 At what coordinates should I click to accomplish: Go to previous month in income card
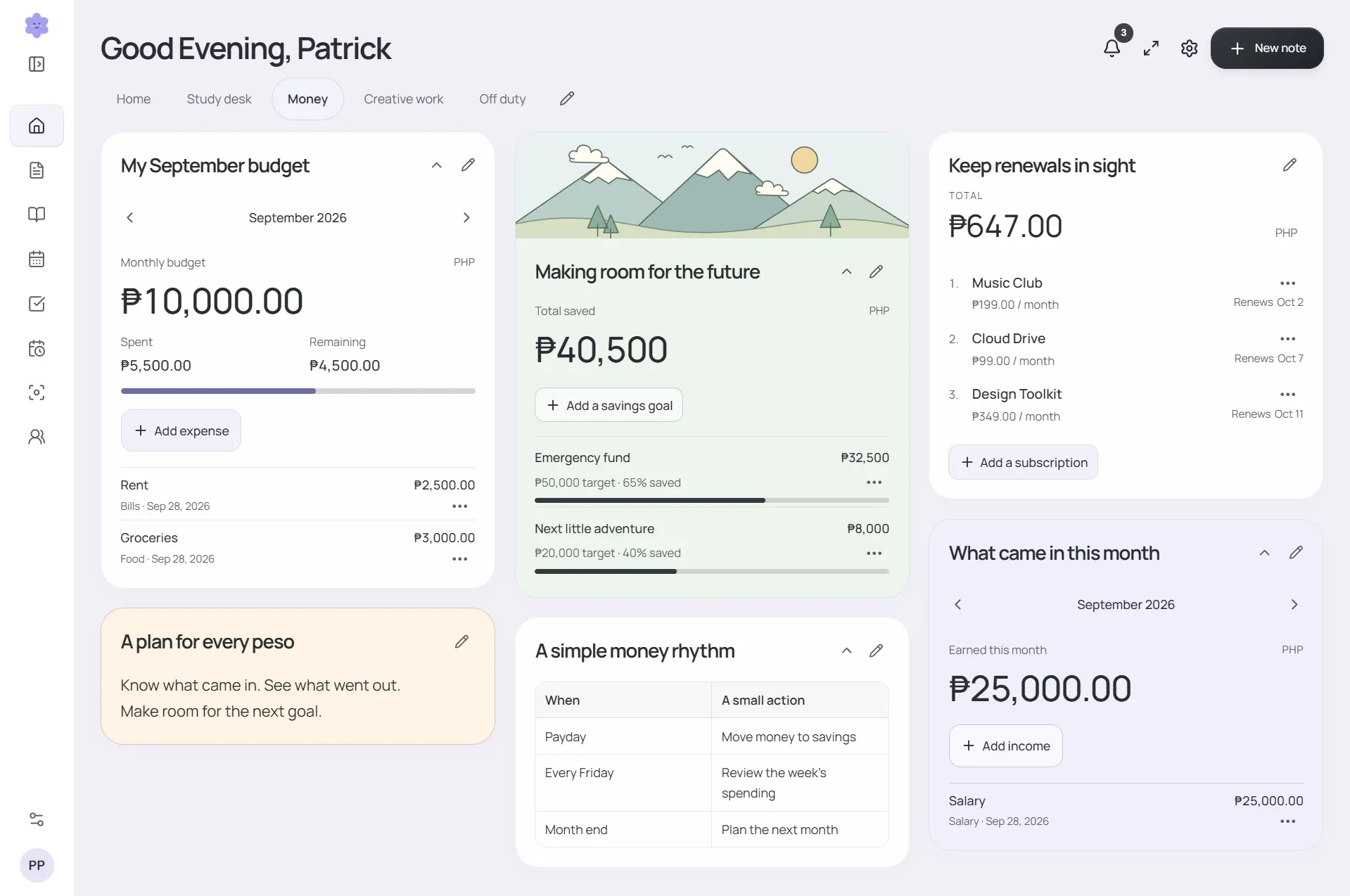957,604
